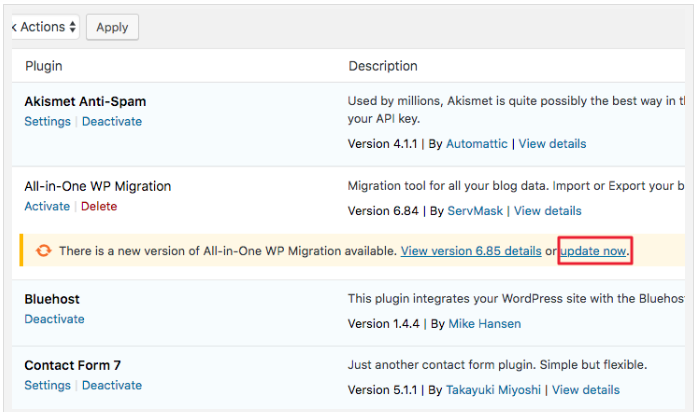View details for Contact Form 7
697x412 pixels.
coord(586,390)
